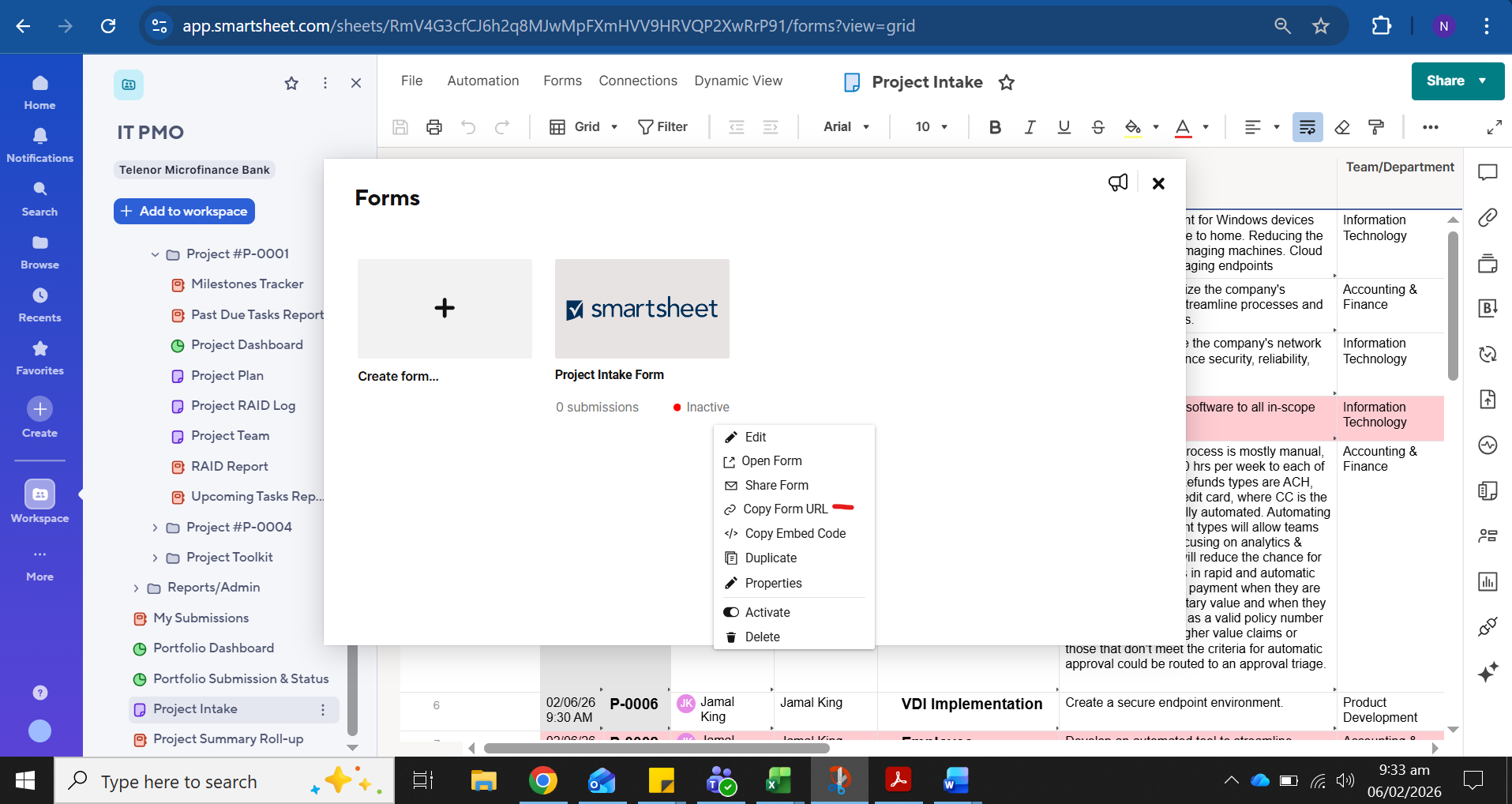The width and height of the screenshot is (1512, 804).
Task: Open the Arial font dropdown
Action: [x=846, y=127]
